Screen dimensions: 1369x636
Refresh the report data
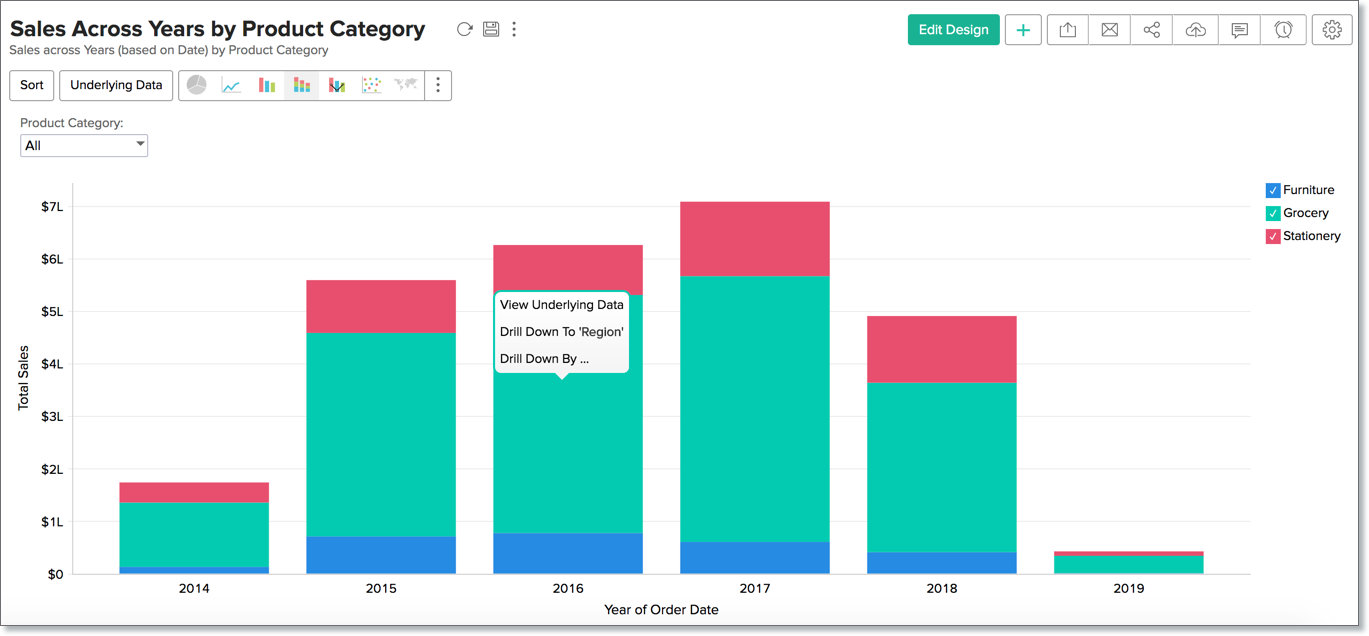(x=464, y=29)
